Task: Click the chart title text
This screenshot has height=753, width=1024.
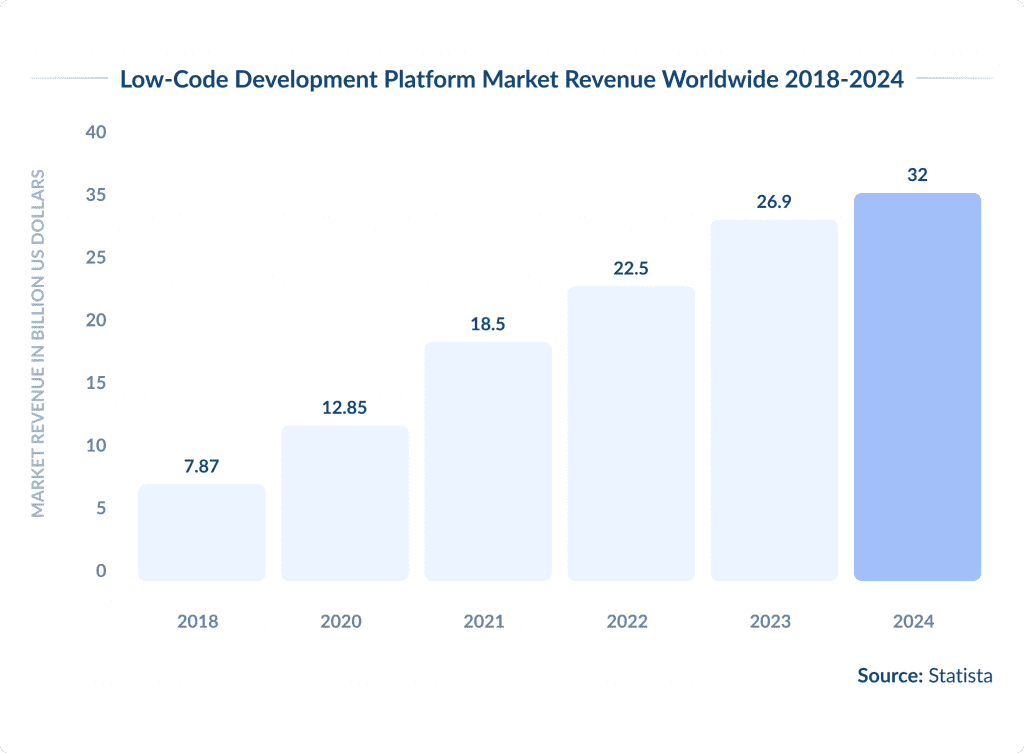Action: [512, 79]
